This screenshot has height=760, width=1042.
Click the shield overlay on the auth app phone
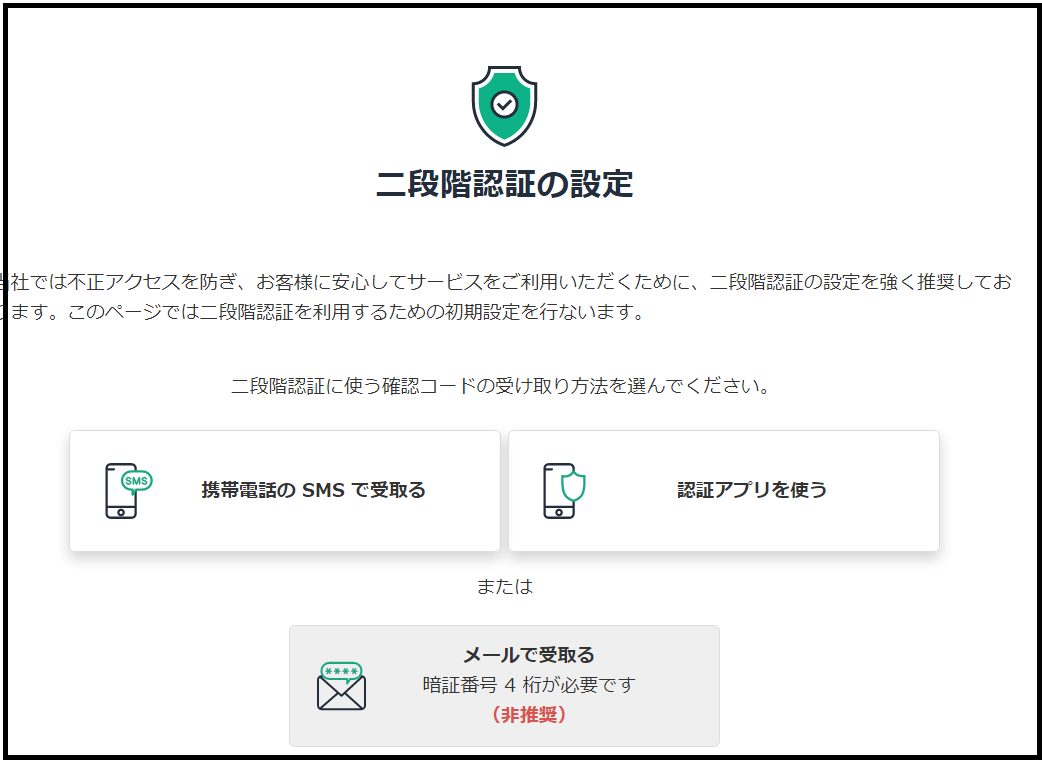pos(571,486)
